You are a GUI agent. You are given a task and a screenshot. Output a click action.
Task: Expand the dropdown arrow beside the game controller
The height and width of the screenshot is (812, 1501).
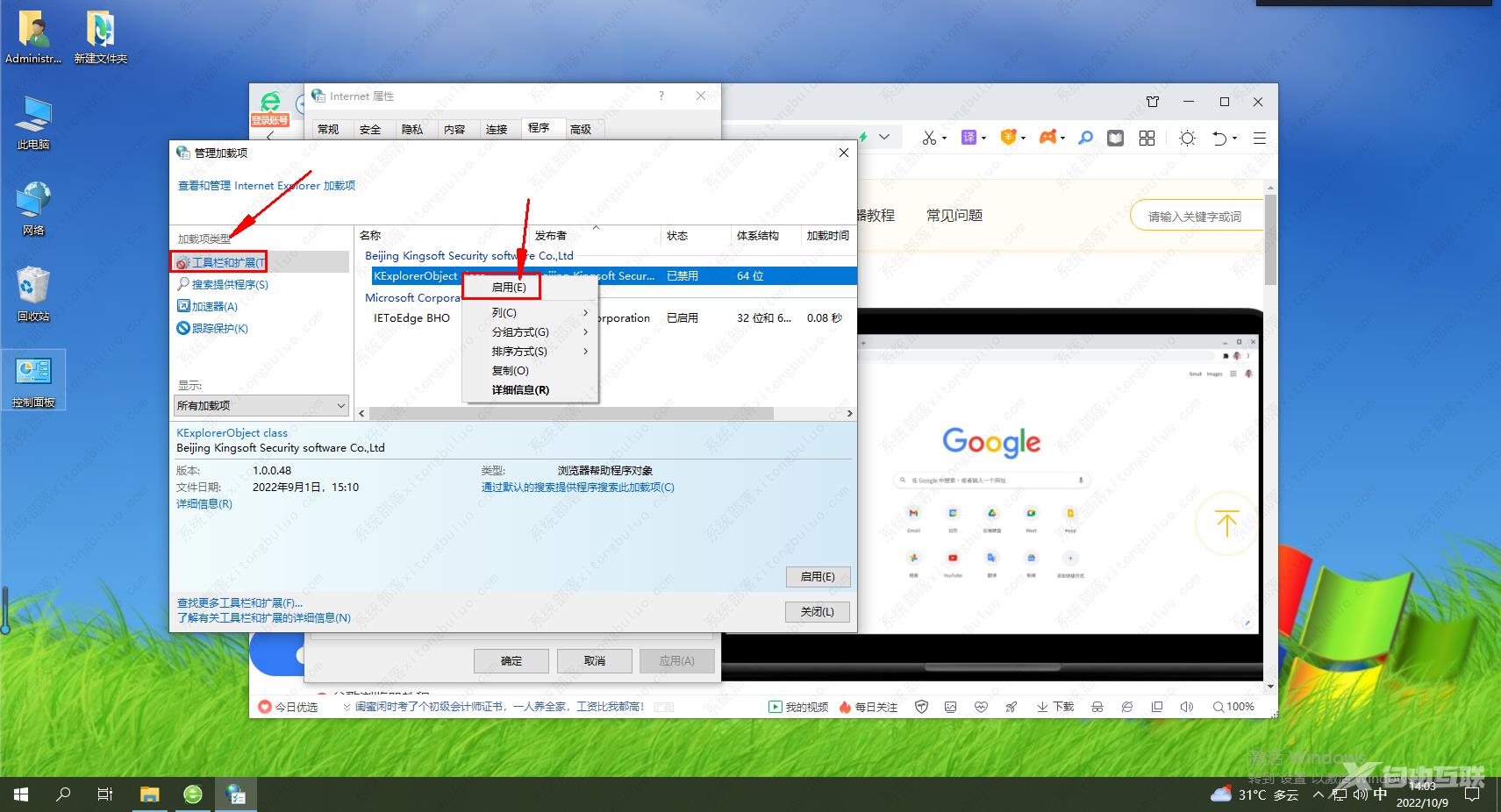pyautogui.click(x=1062, y=139)
